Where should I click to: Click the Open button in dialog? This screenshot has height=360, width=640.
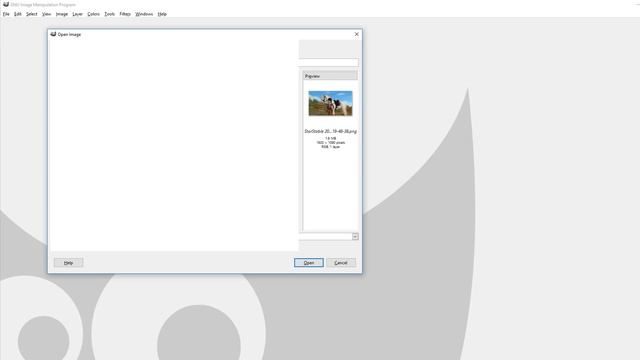coord(309,262)
